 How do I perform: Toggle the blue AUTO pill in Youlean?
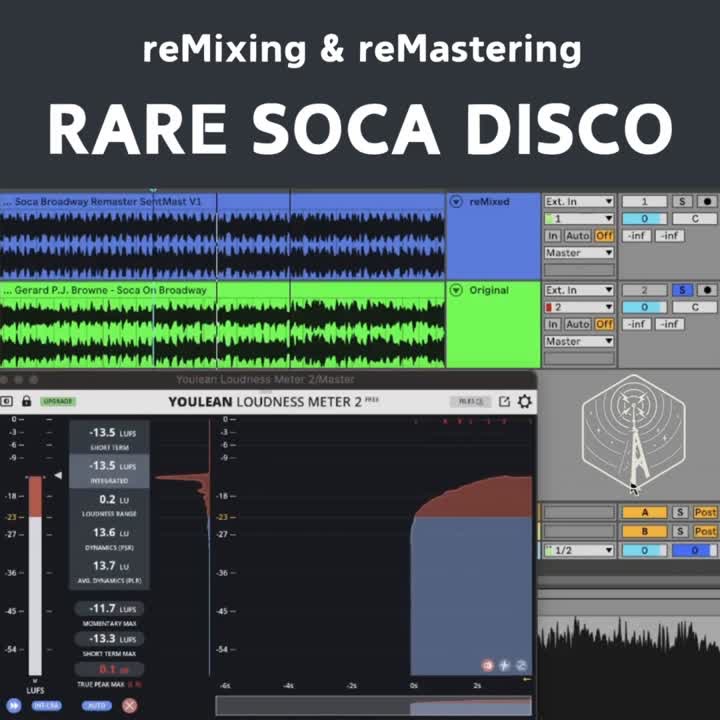tap(96, 705)
